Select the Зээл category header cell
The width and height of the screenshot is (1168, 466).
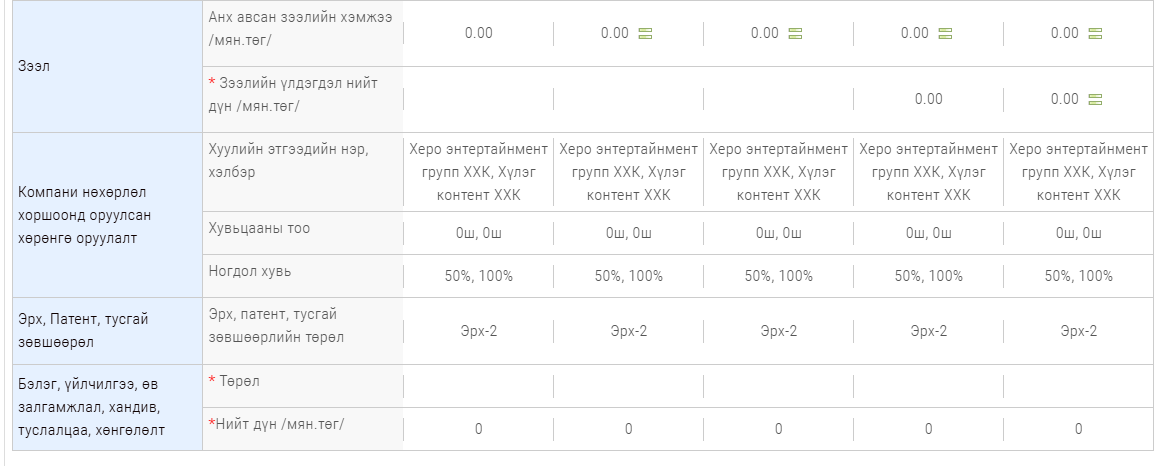point(108,66)
